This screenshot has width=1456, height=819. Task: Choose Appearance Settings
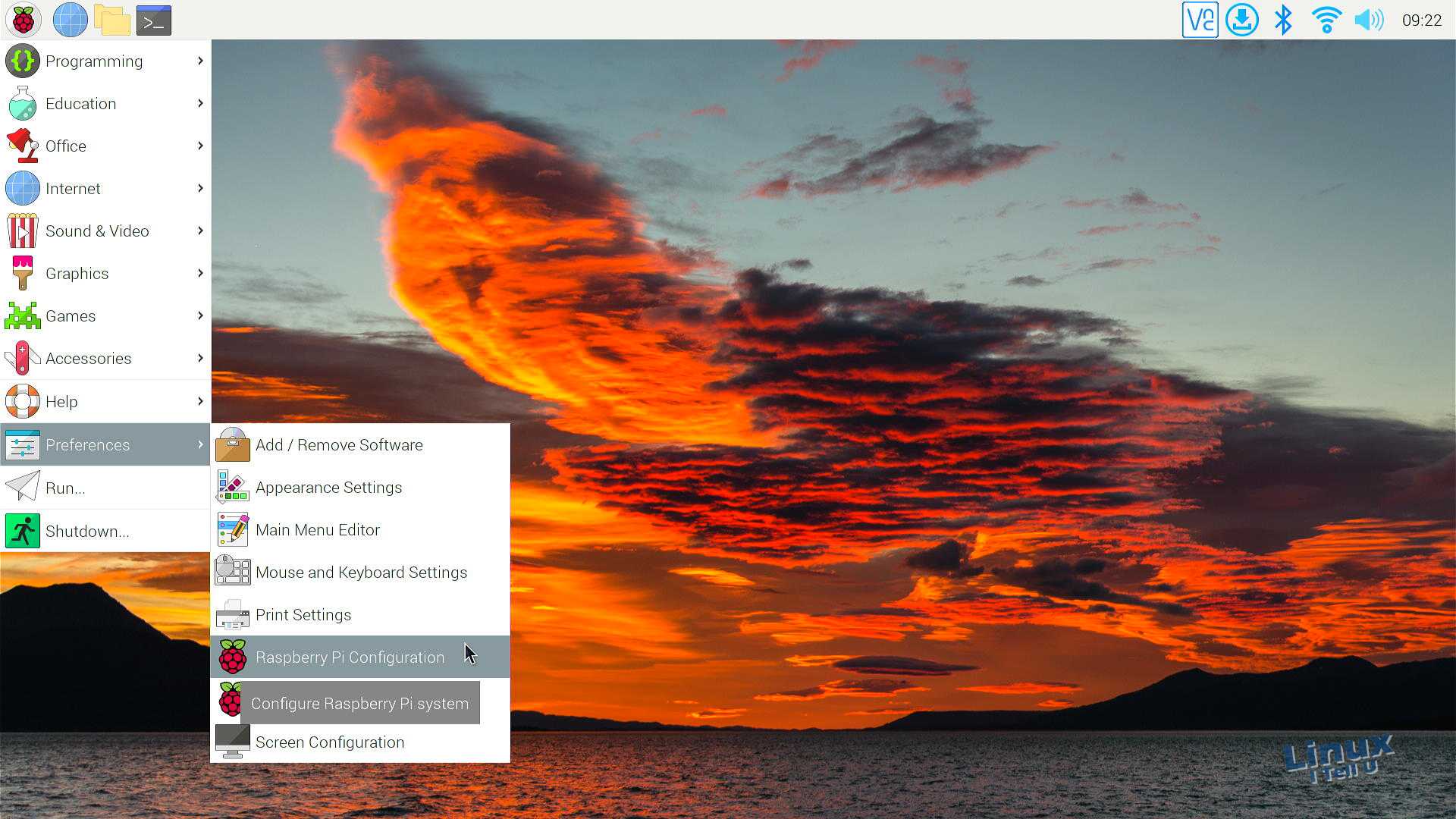(x=328, y=488)
